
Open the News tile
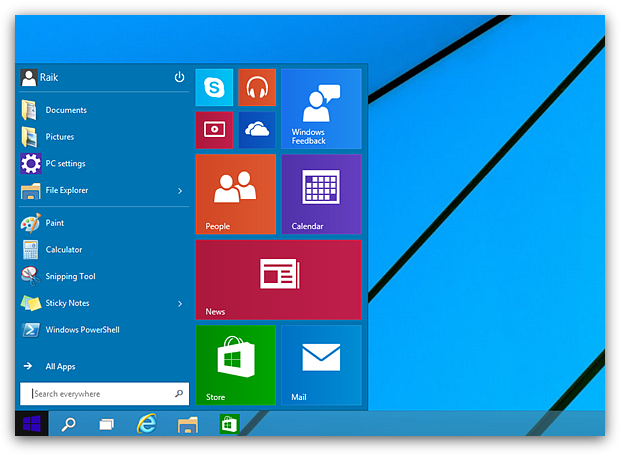278,280
